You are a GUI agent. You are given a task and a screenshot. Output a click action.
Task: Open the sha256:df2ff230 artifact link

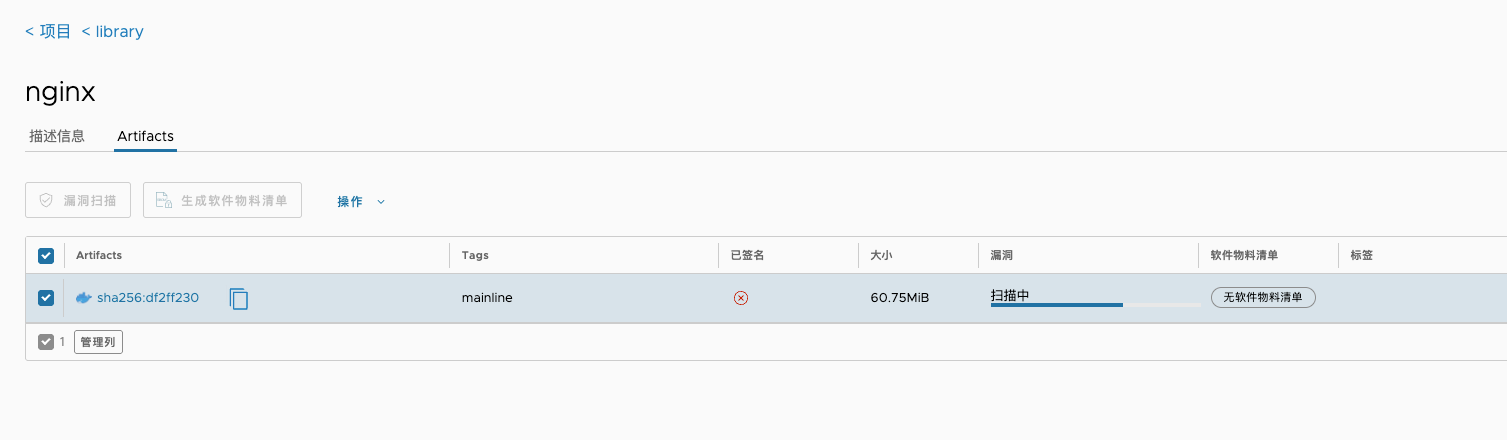pos(148,298)
